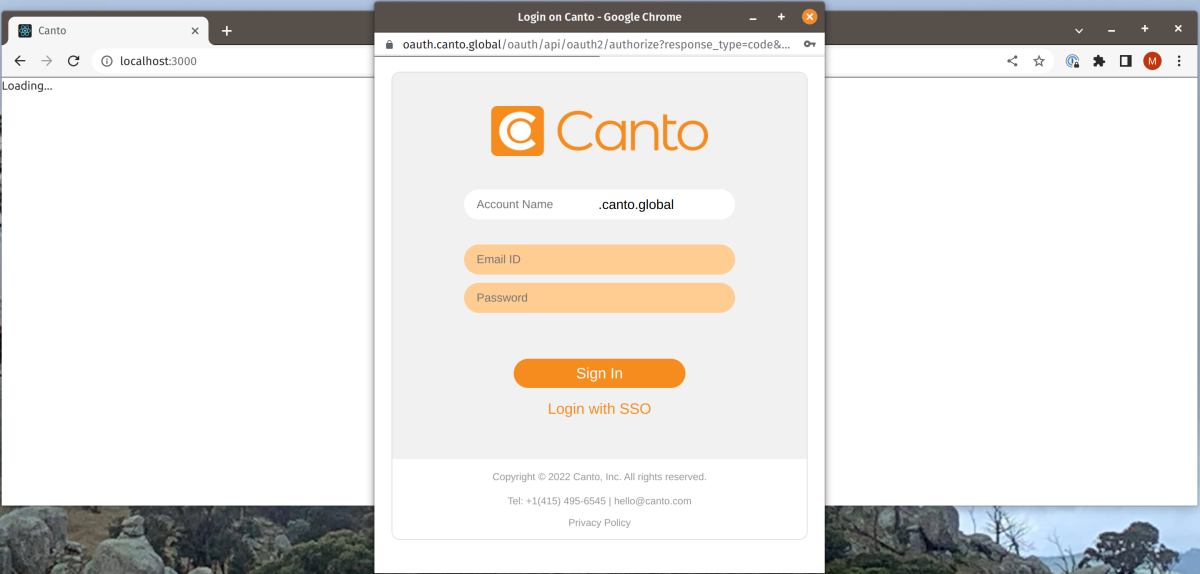
Task: Open the Extensions puzzle icon
Action: [x=1099, y=61]
